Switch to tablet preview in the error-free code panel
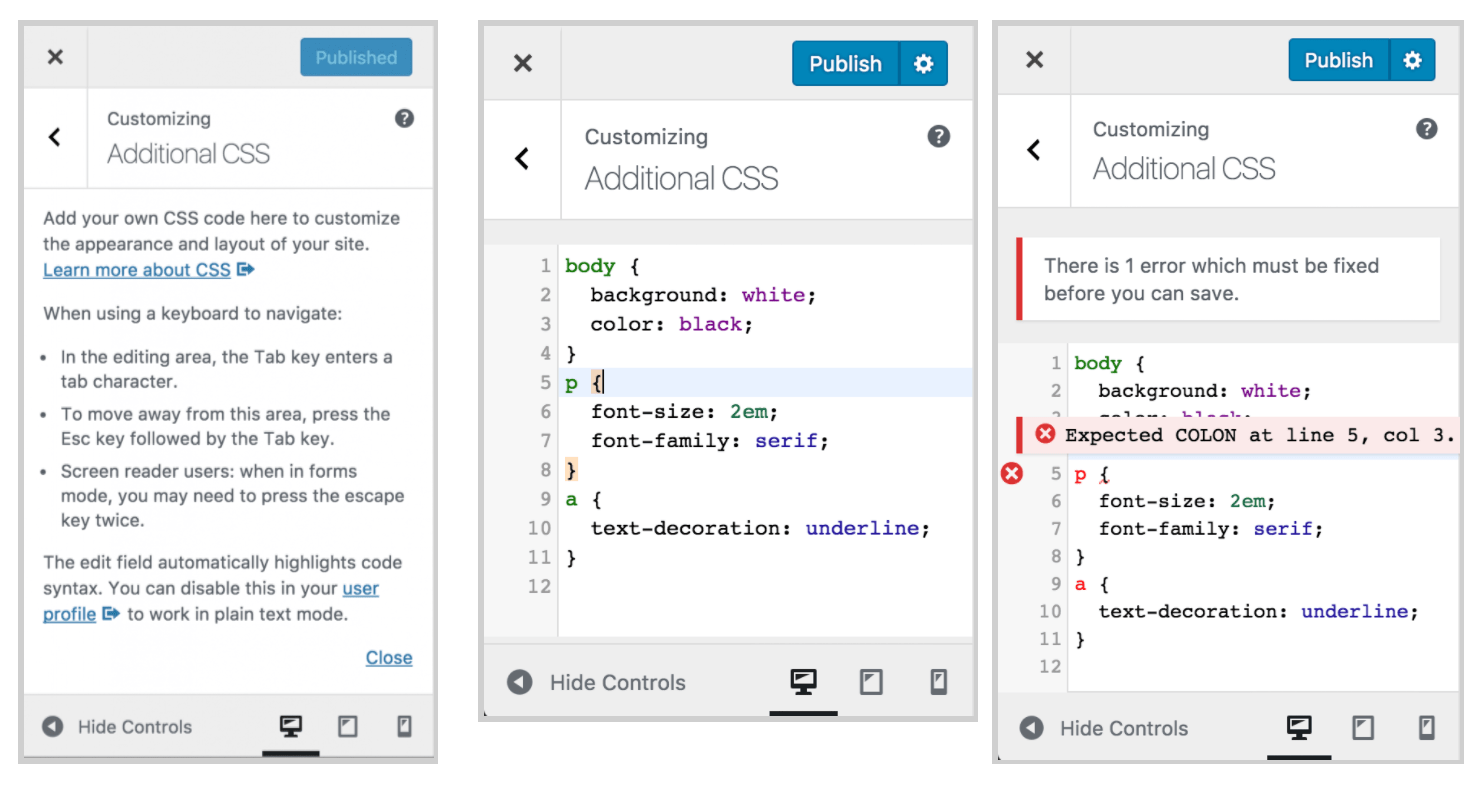This screenshot has height=786, width=1484. [x=871, y=682]
